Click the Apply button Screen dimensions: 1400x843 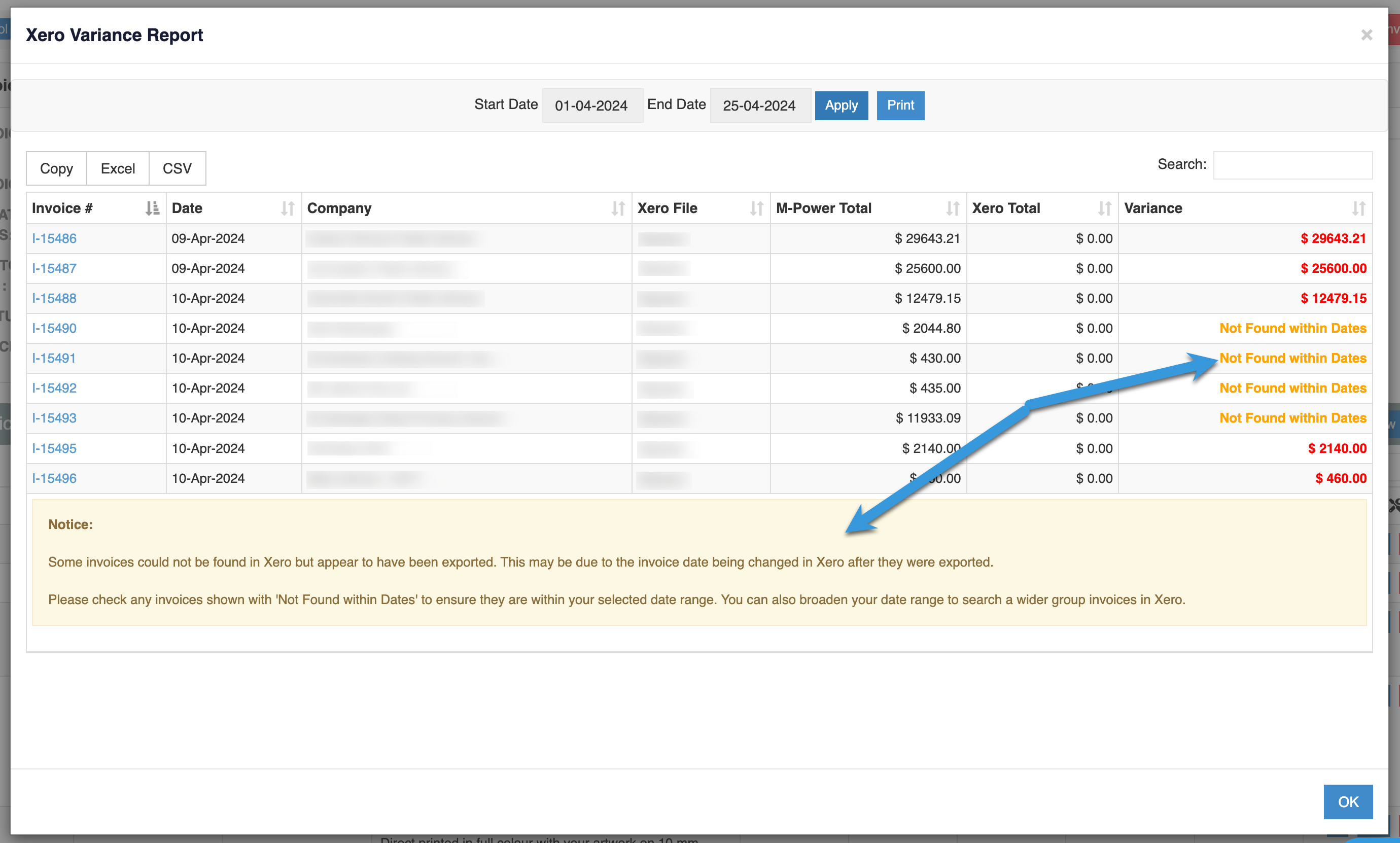841,106
